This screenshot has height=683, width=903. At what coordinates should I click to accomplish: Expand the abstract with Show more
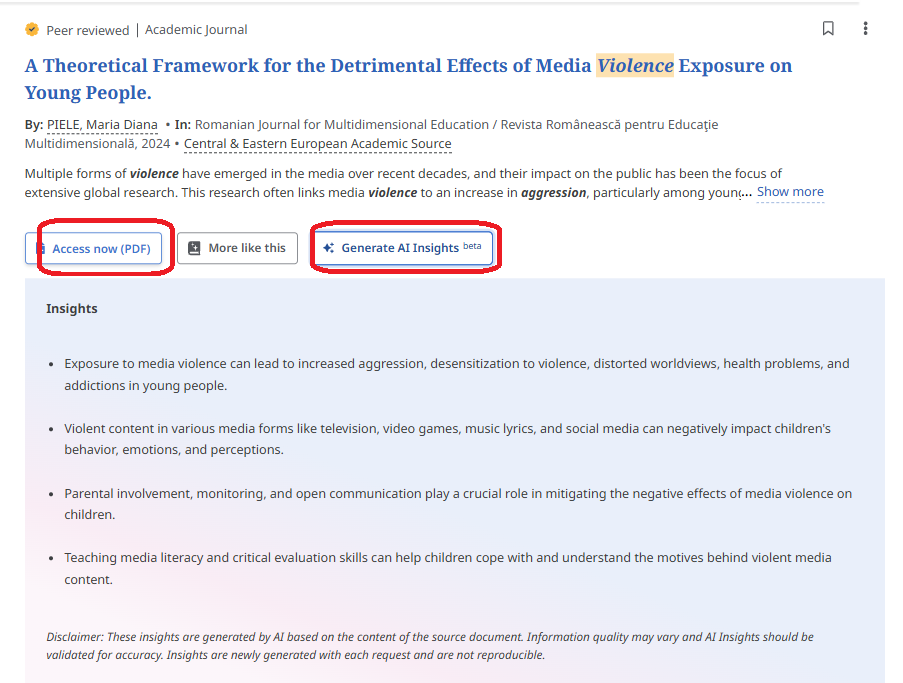(790, 192)
